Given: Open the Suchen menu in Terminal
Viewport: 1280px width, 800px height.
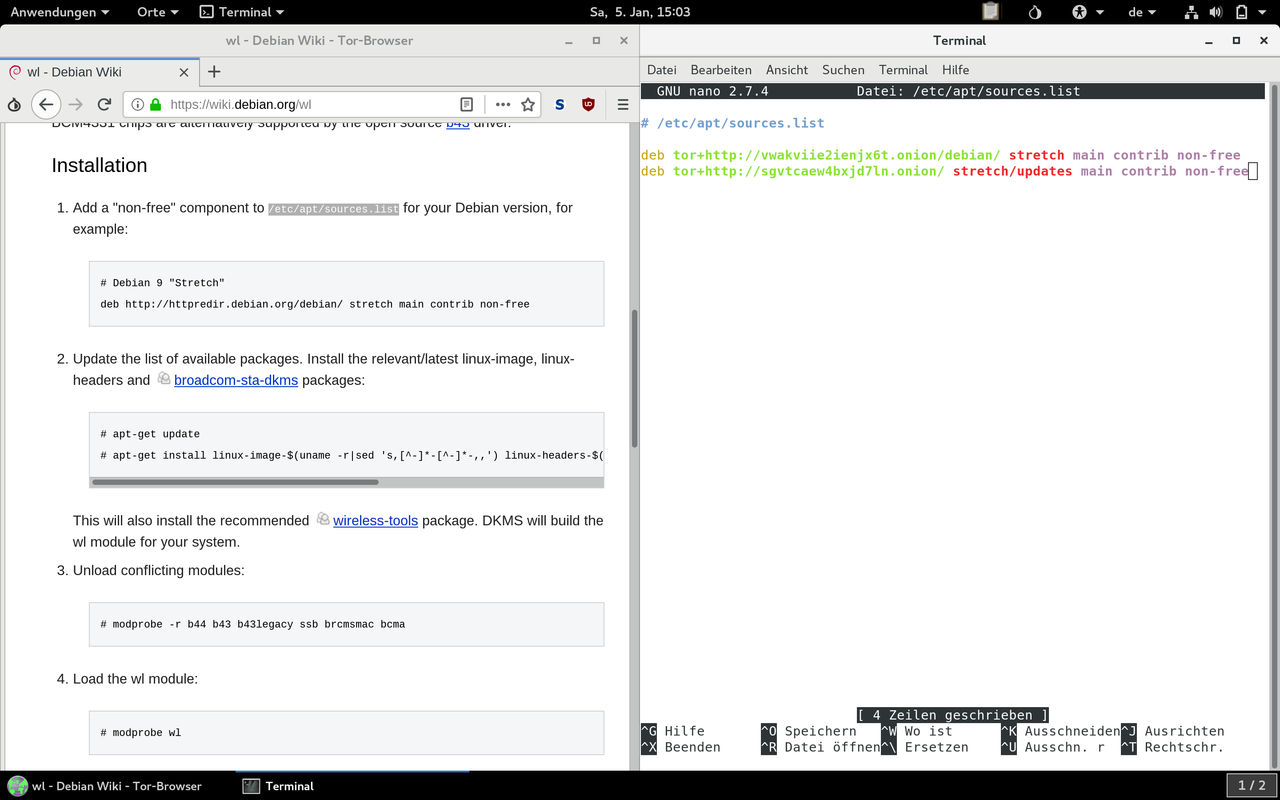Looking at the screenshot, I should click(843, 70).
